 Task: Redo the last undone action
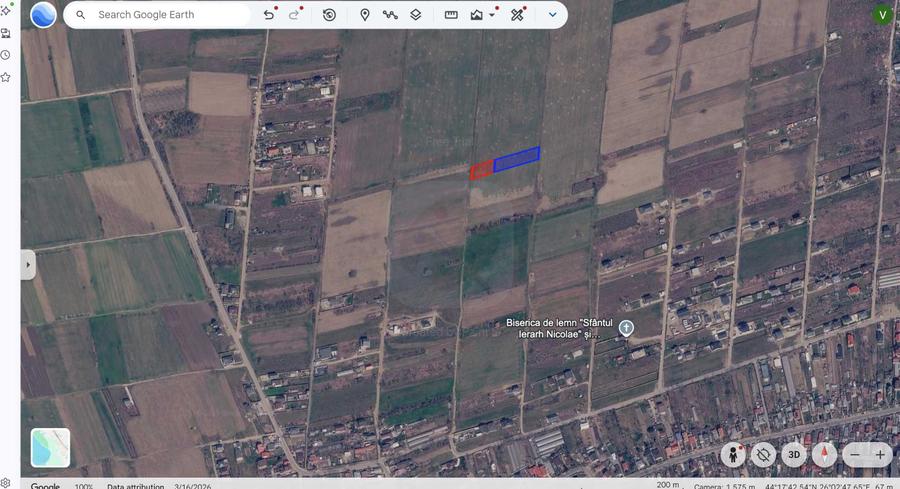294,15
